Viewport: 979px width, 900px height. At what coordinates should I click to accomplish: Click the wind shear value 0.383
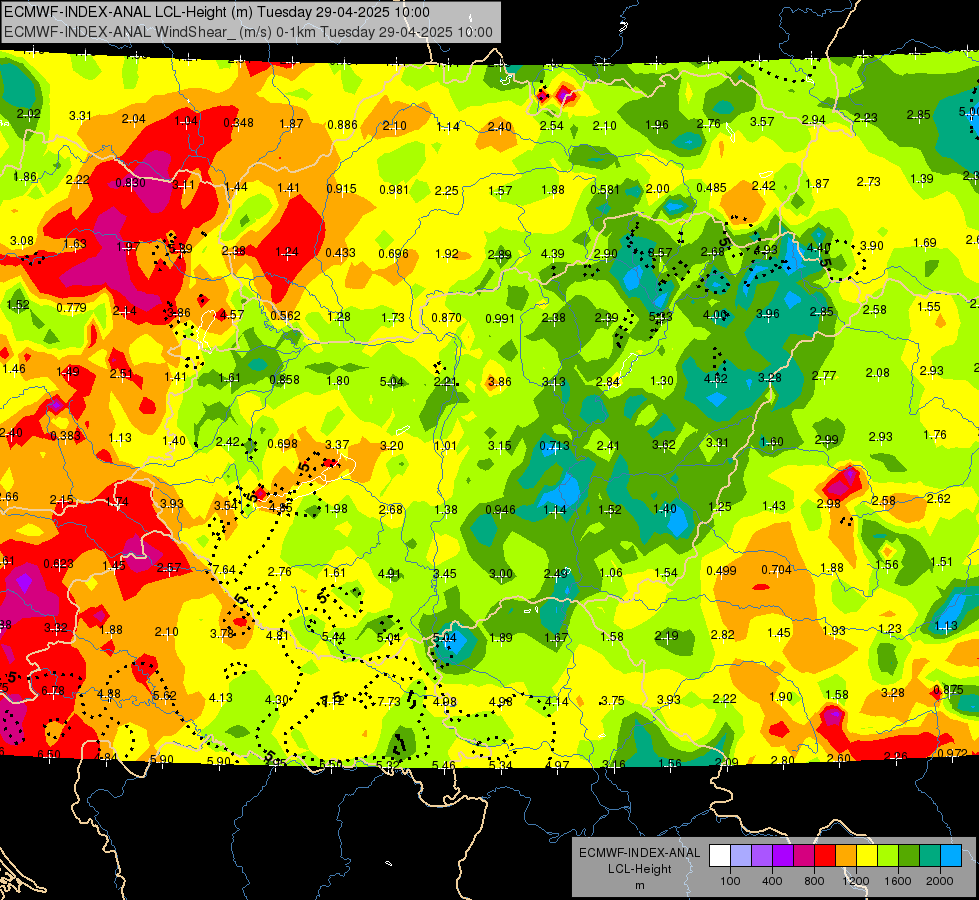click(65, 435)
